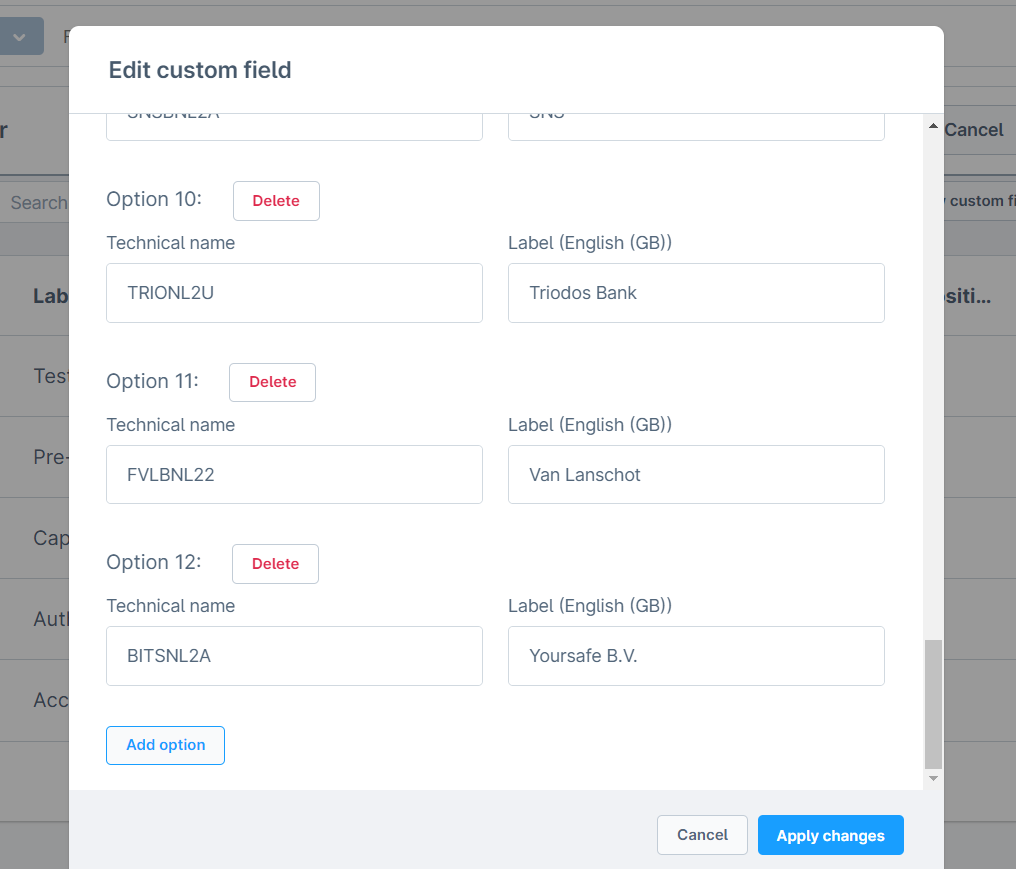Click the background Search field
This screenshot has height=869, width=1016.
38,203
